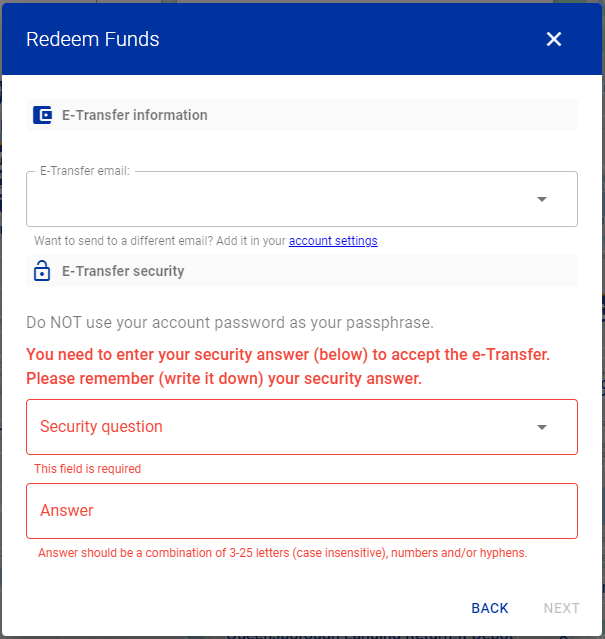This screenshot has height=639, width=605.
Task: Focus the Answer input field
Action: tap(302, 511)
